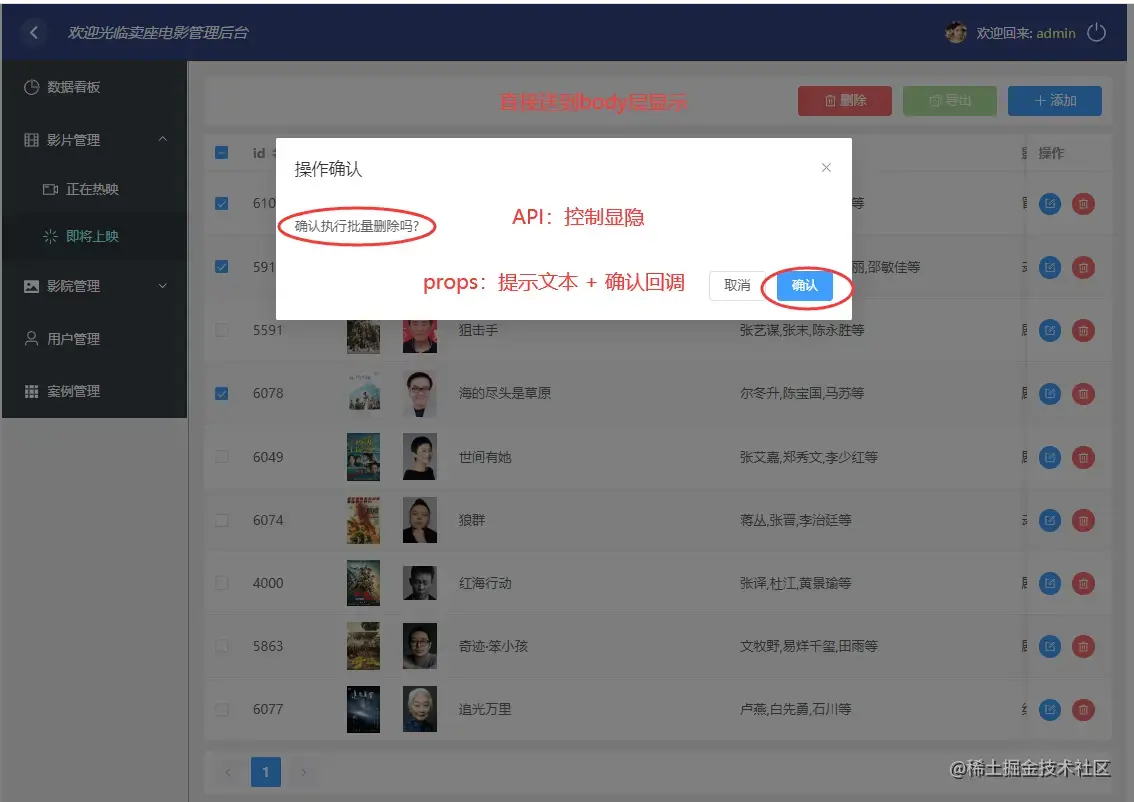Open poster thumbnail of 红海行动

(363, 583)
